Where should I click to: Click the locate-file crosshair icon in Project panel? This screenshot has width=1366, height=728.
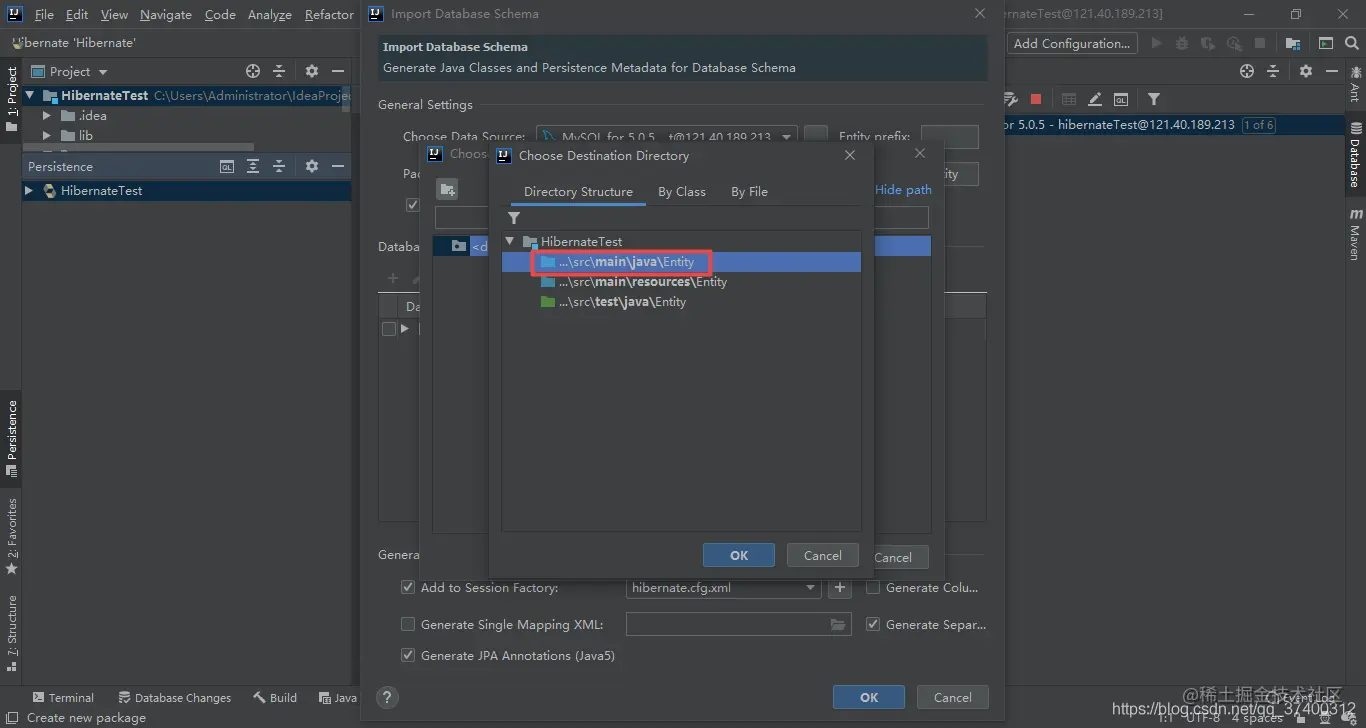pyautogui.click(x=253, y=71)
